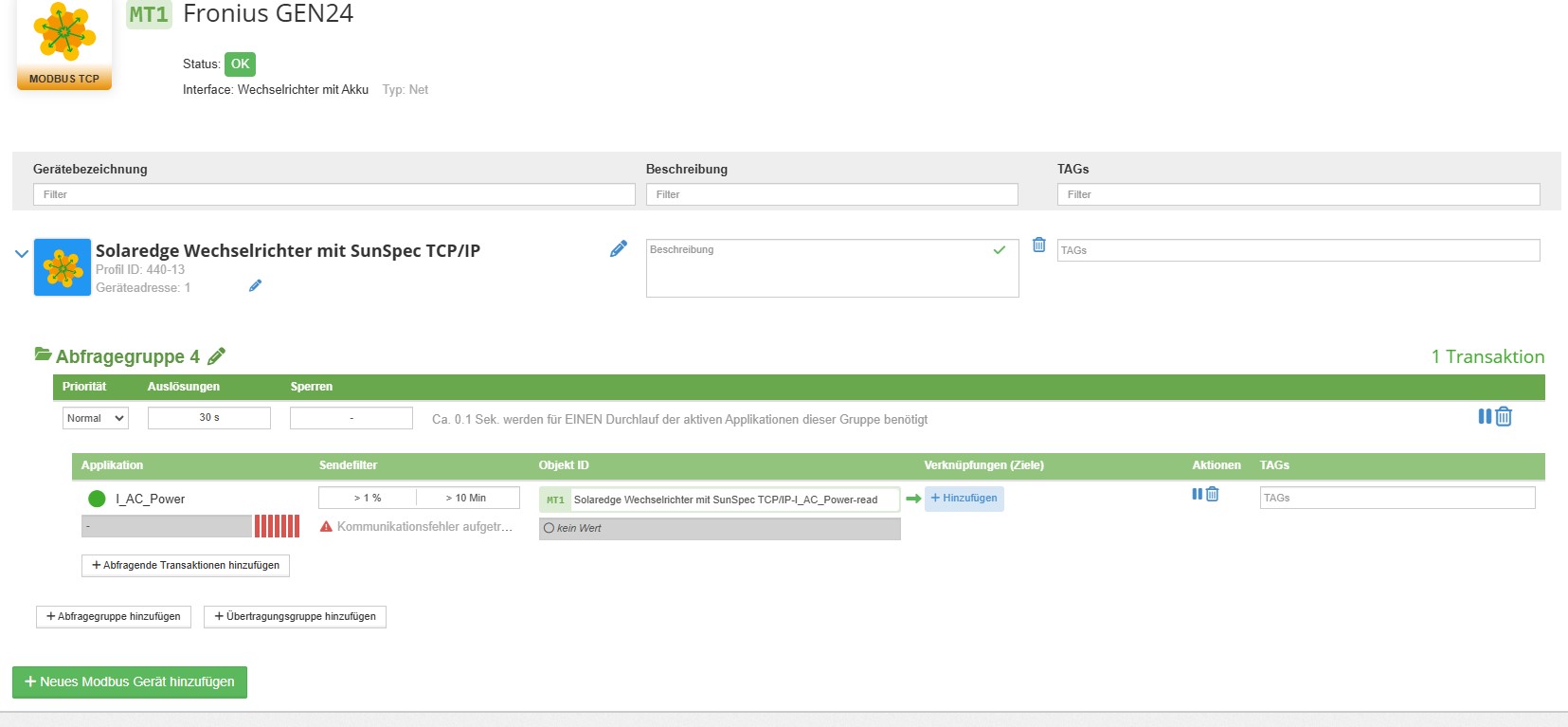Edit the Geräteadresse with small pencil

[x=255, y=285]
